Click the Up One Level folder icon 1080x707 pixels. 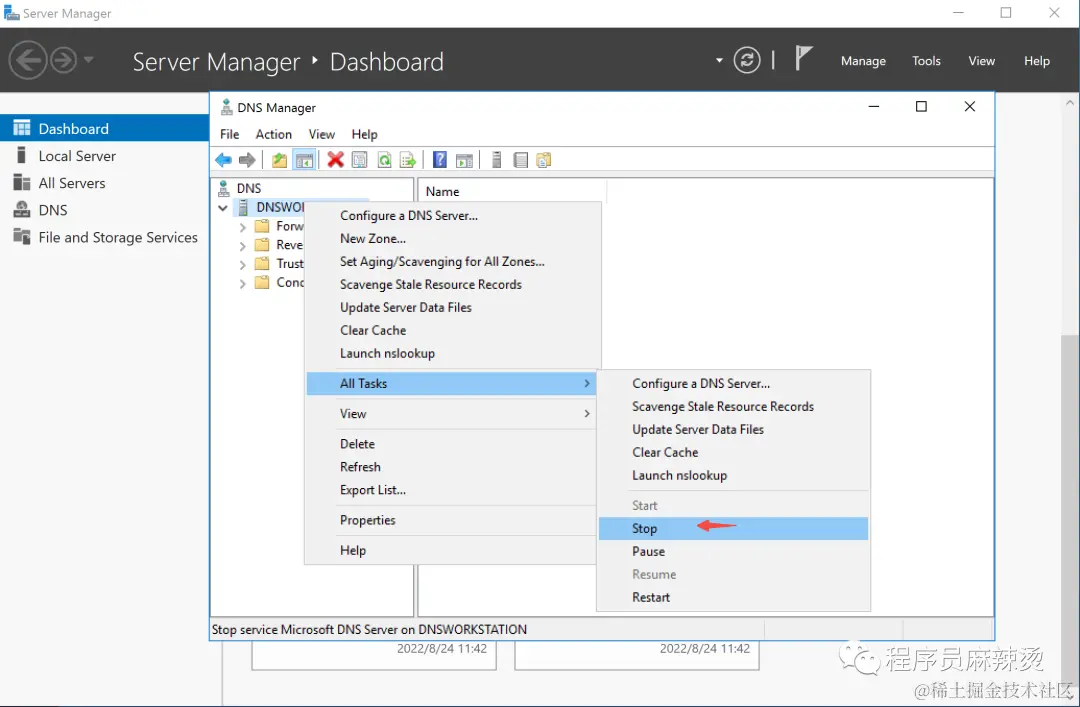[279, 160]
